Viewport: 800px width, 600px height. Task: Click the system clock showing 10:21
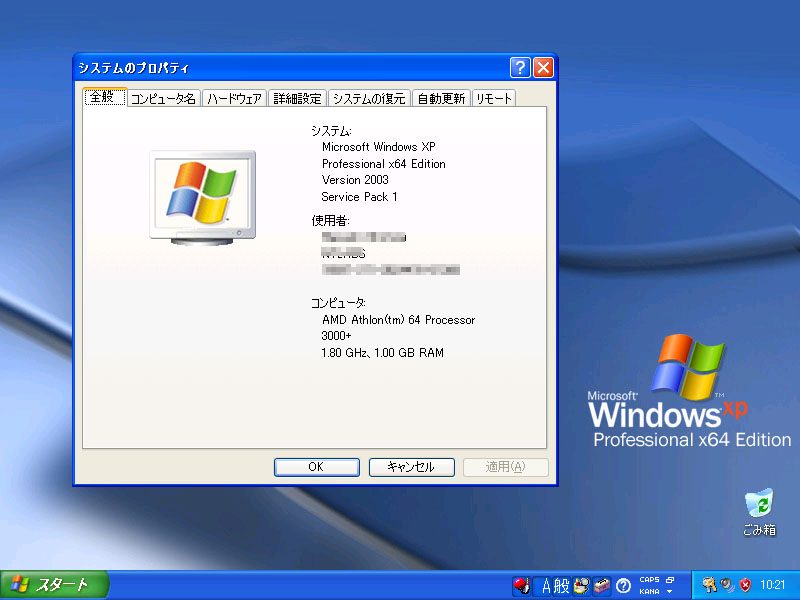(772, 585)
